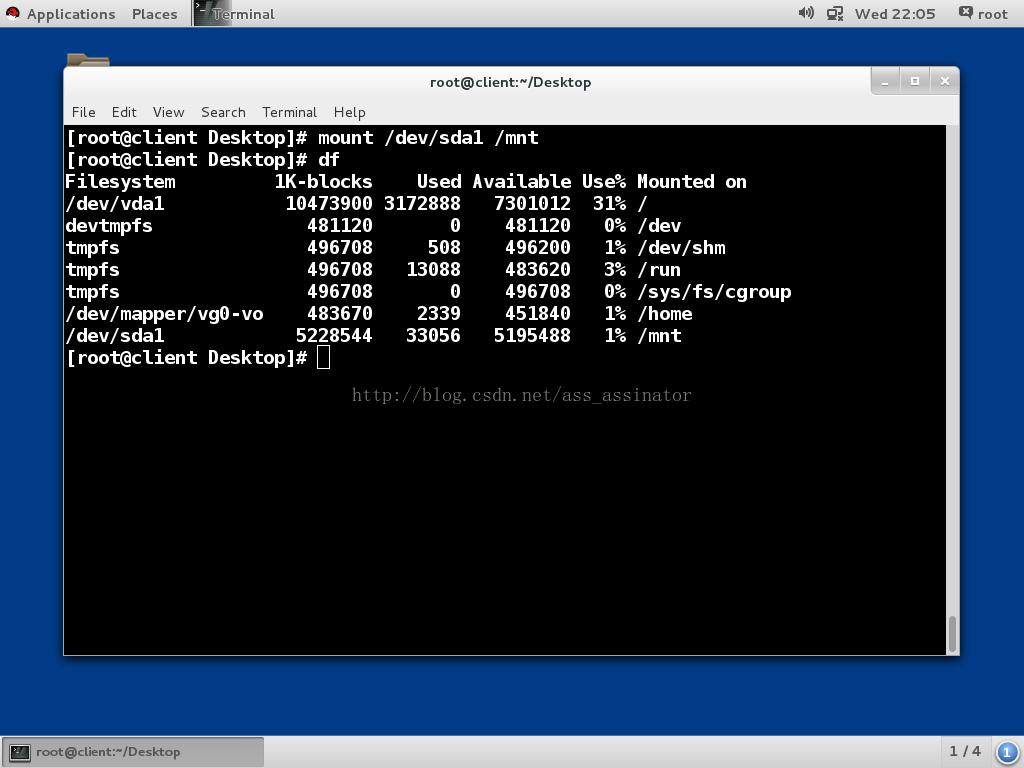Click the 'devtmpfs' filesystem entry
Image resolution: width=1024 pixels, height=768 pixels.
click(109, 226)
